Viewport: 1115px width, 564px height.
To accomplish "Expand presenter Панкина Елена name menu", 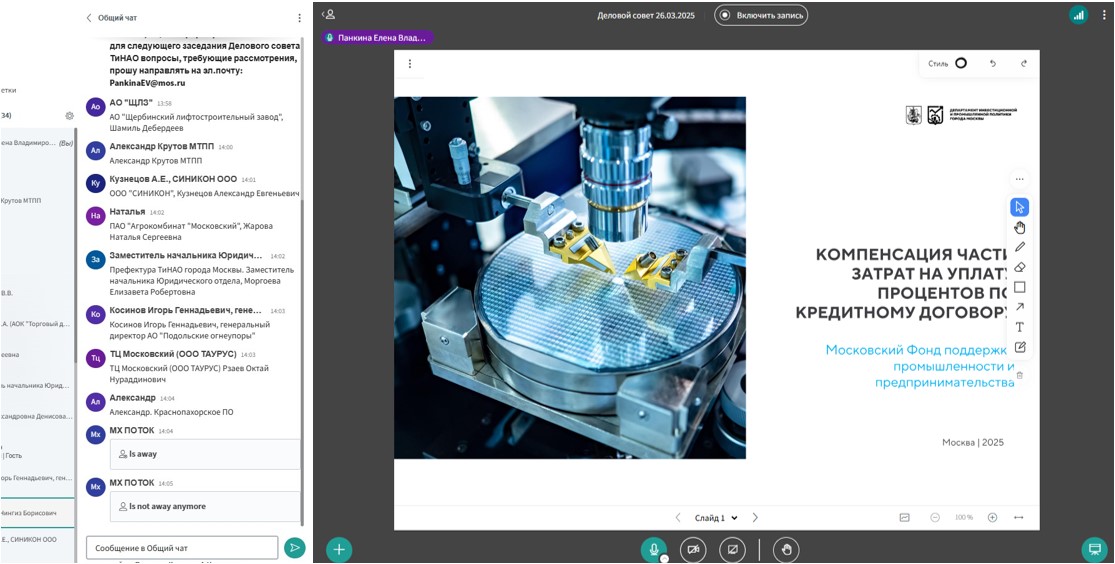I will [378, 38].
